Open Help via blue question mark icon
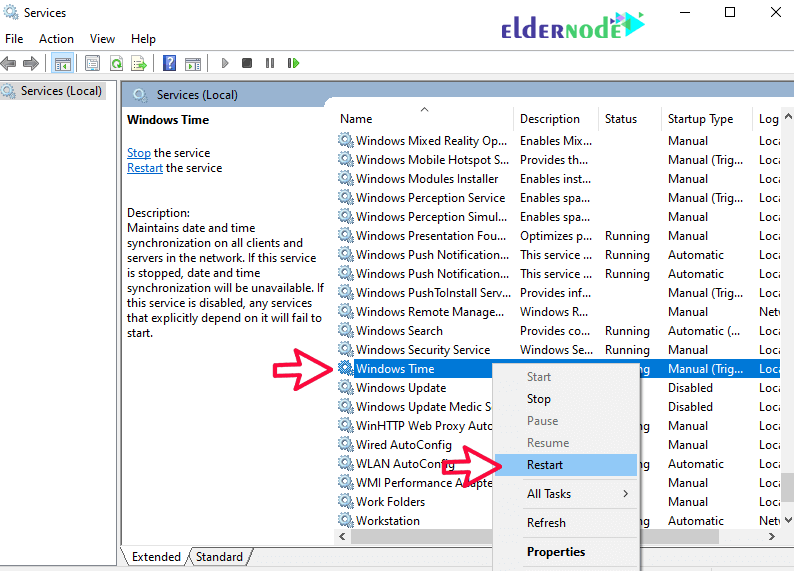Image resolution: width=794 pixels, height=571 pixels. tap(169, 63)
